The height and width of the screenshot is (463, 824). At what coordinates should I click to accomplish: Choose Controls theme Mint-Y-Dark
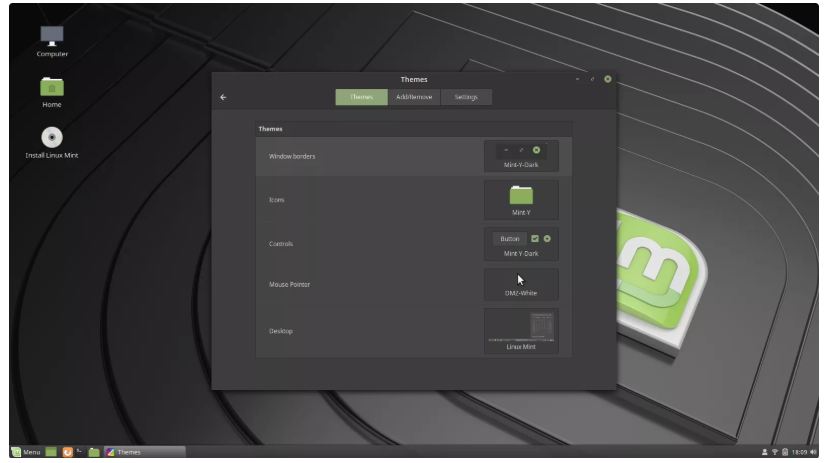(521, 244)
